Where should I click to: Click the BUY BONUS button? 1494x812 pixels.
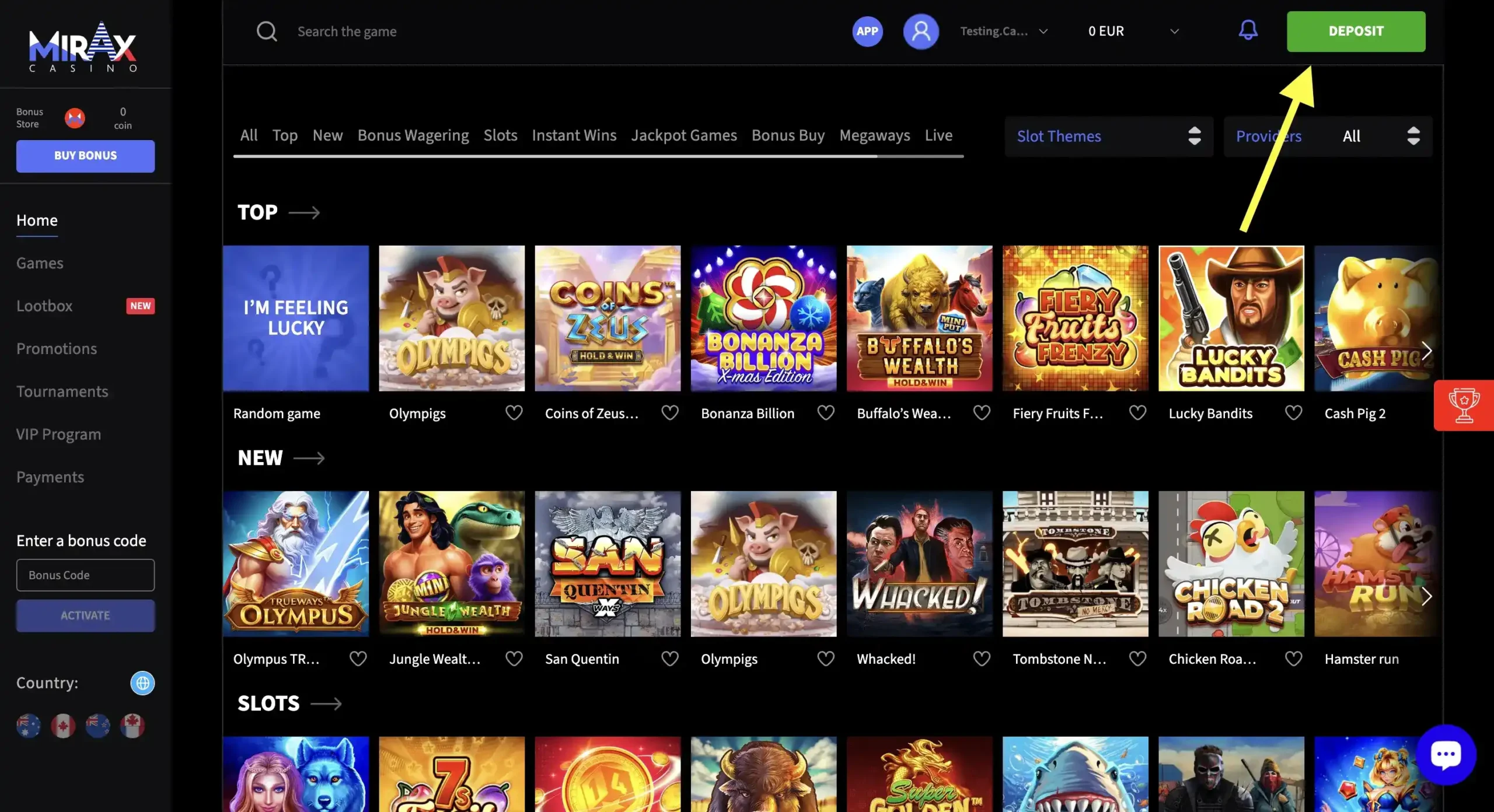(85, 156)
